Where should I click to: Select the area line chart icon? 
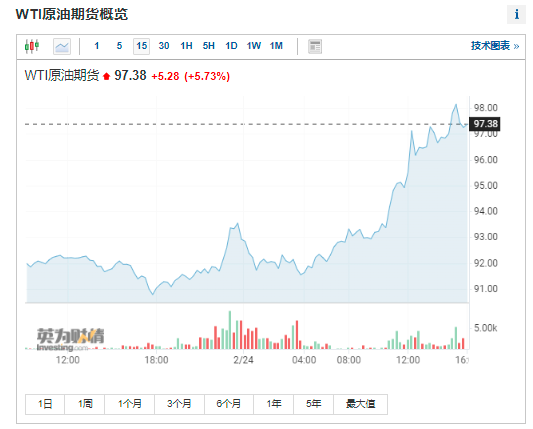point(62,46)
